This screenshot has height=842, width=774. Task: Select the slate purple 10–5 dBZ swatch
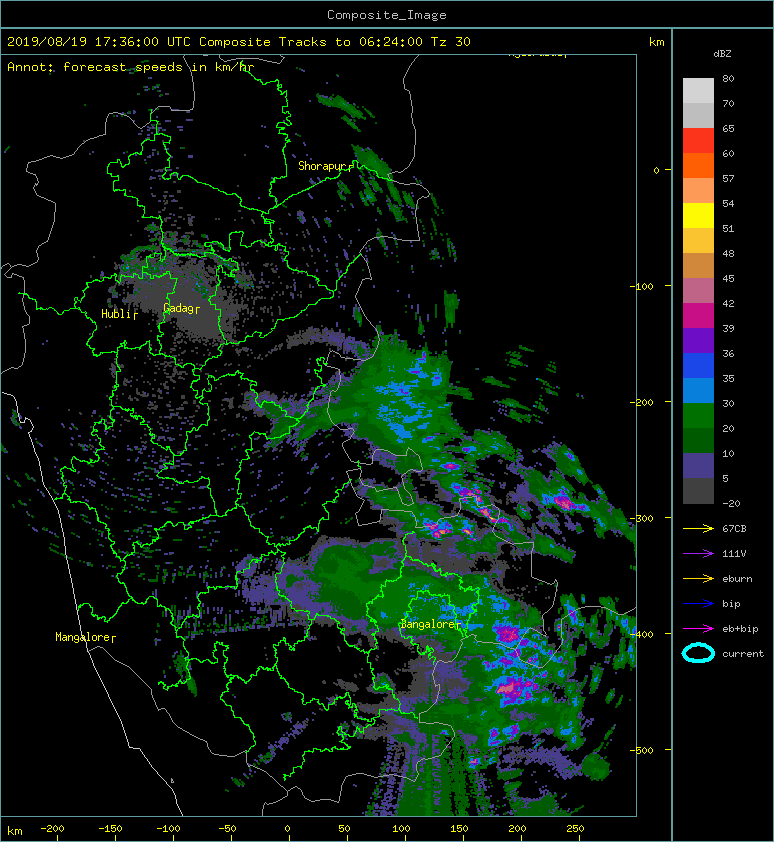click(698, 465)
